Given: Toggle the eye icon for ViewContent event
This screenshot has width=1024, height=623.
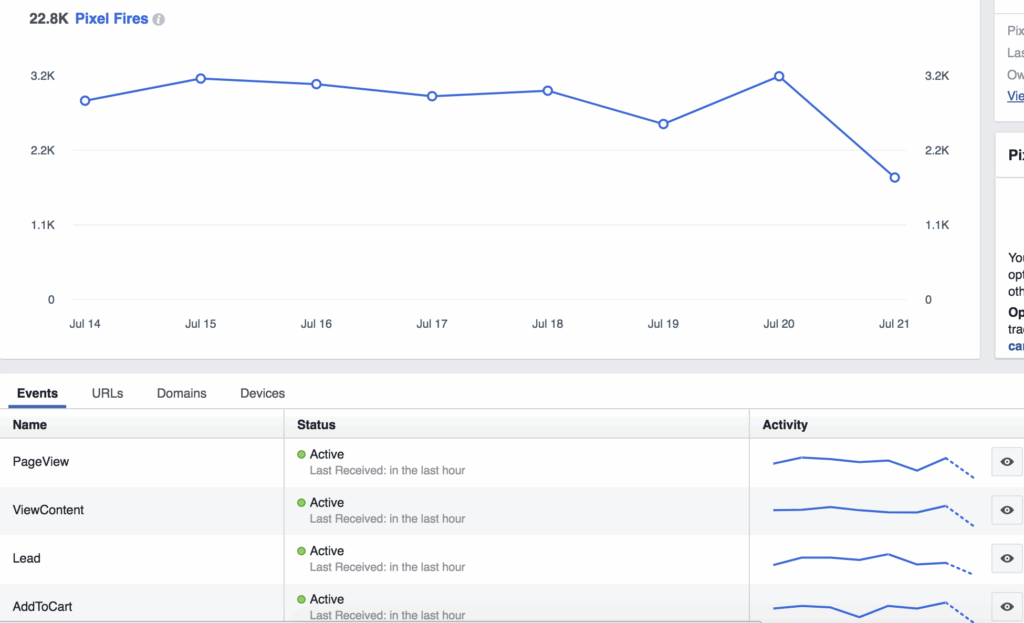Looking at the screenshot, I should (x=1007, y=510).
